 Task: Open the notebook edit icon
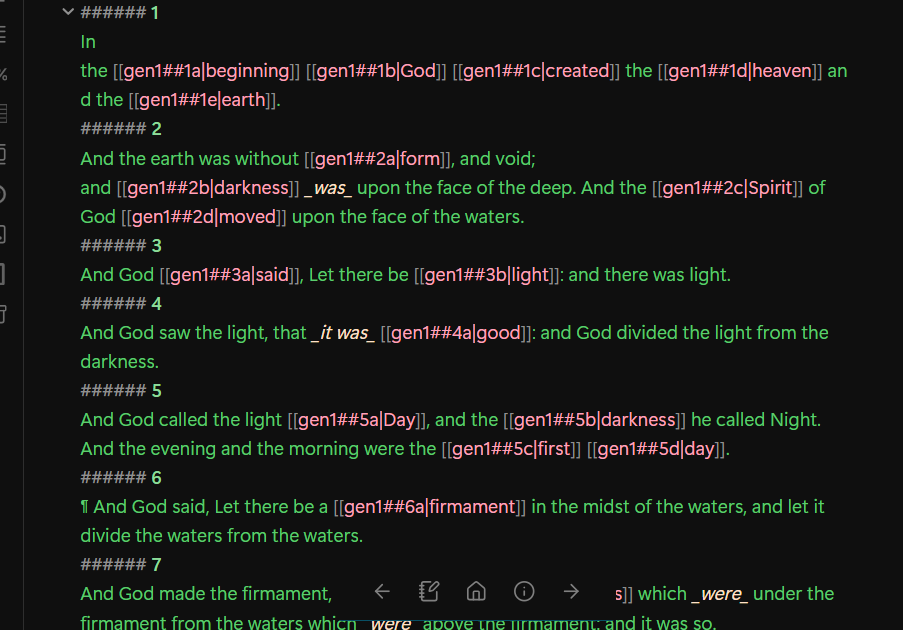pos(429,591)
